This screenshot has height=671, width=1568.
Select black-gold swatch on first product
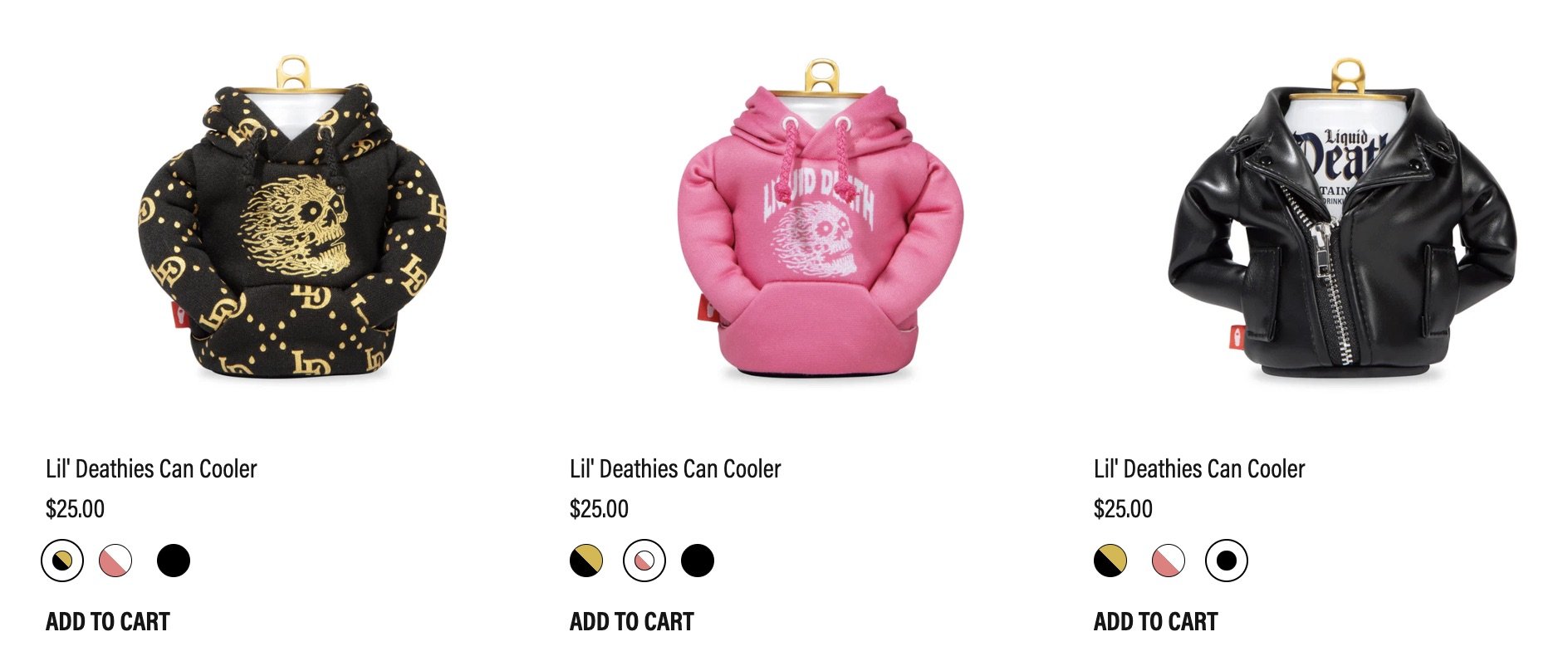point(62,561)
